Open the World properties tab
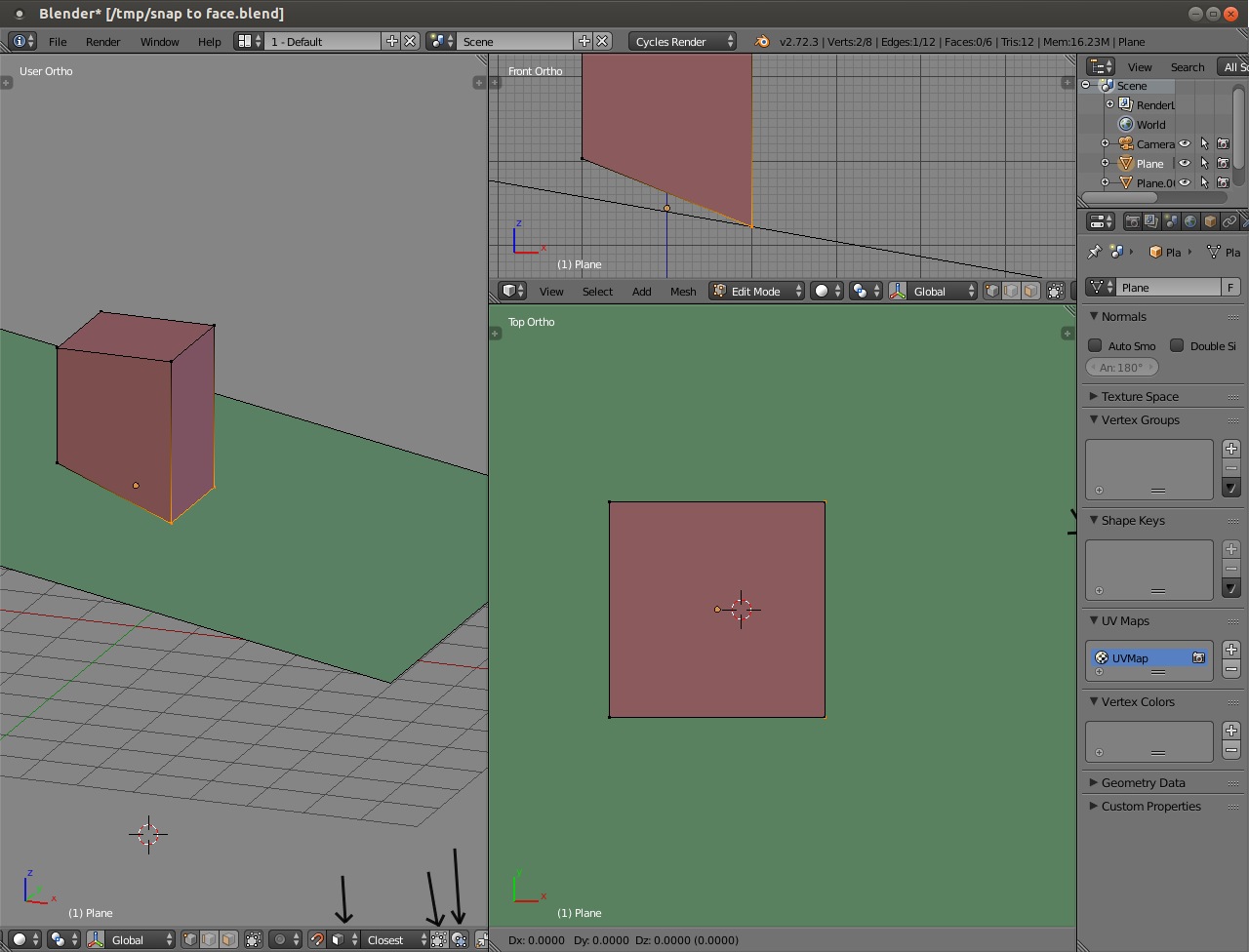Image resolution: width=1249 pixels, height=952 pixels. 1190,221
